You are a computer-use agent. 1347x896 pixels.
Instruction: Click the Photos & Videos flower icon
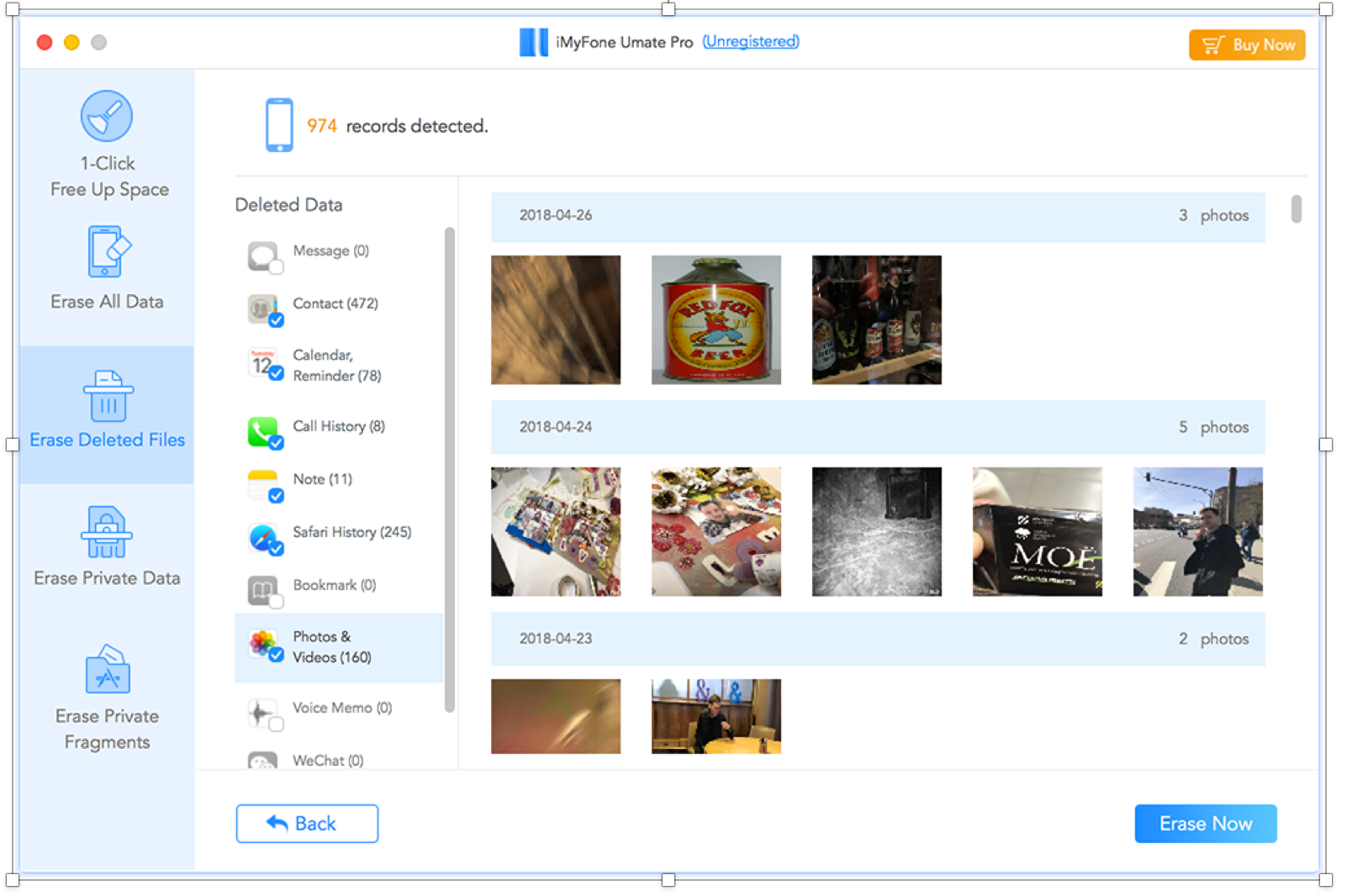263,644
